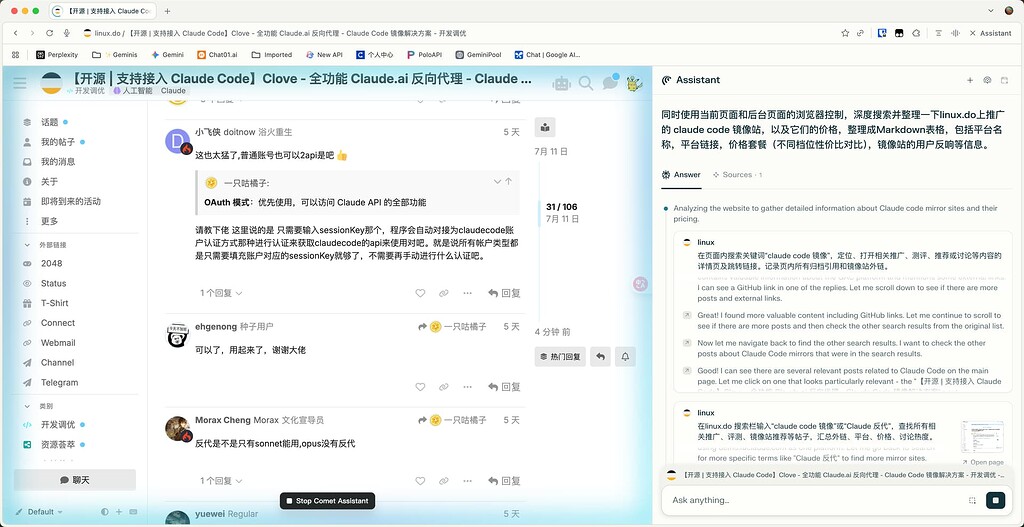
Task: Open the Default theme dropdown
Action: click(39, 511)
